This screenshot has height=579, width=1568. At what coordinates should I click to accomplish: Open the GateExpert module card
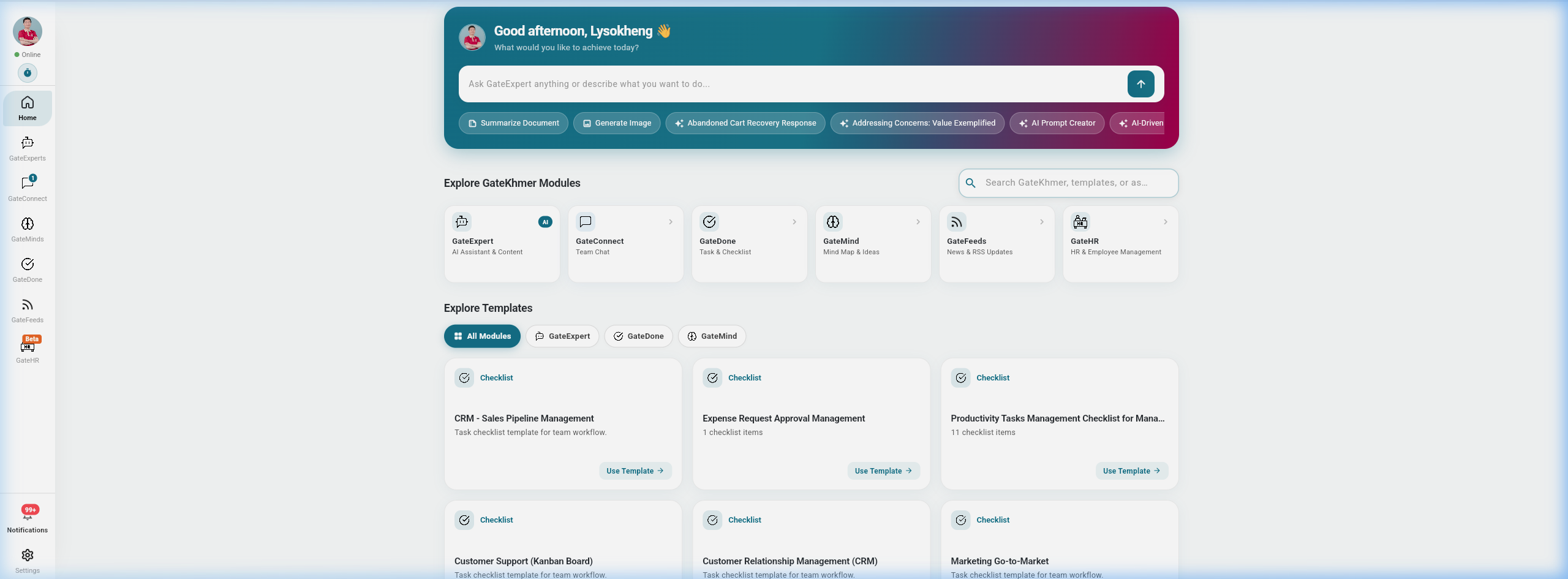502,244
